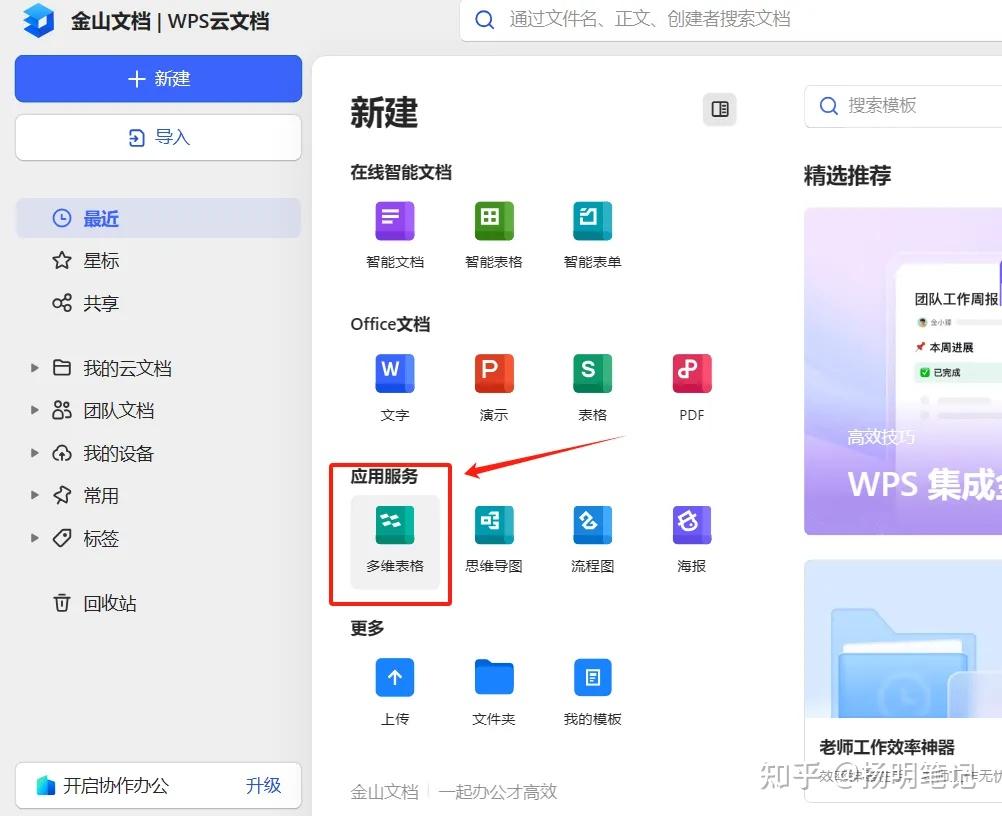Click the 升级 upgrade link

coord(263,786)
